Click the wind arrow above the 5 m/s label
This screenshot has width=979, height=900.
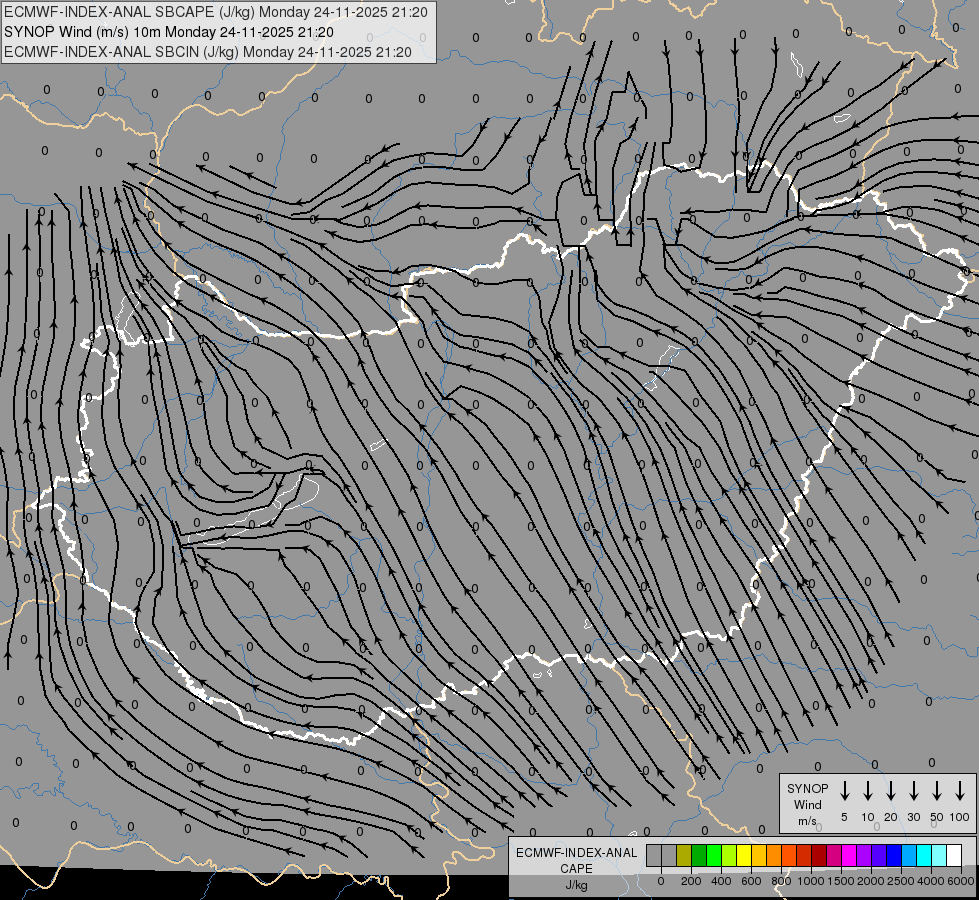pos(845,790)
